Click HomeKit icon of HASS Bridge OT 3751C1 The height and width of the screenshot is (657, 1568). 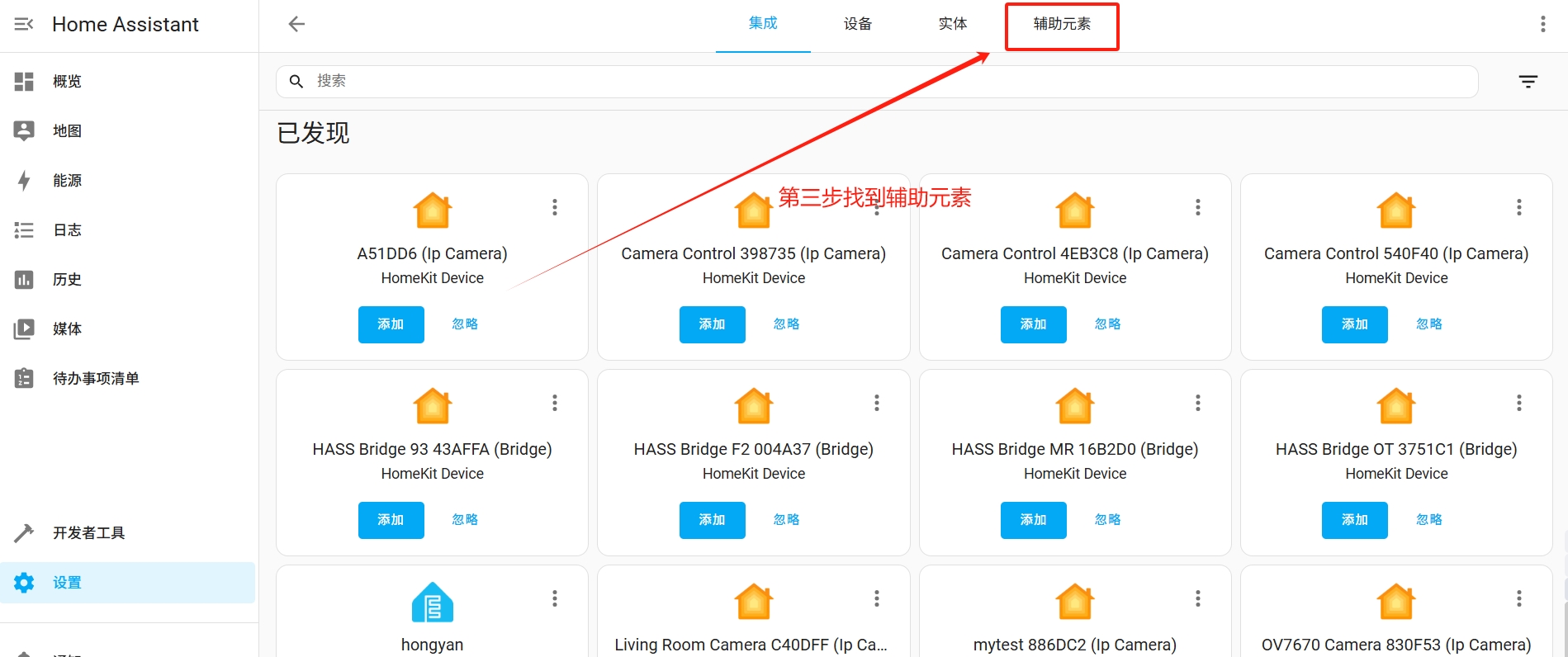tap(1396, 406)
